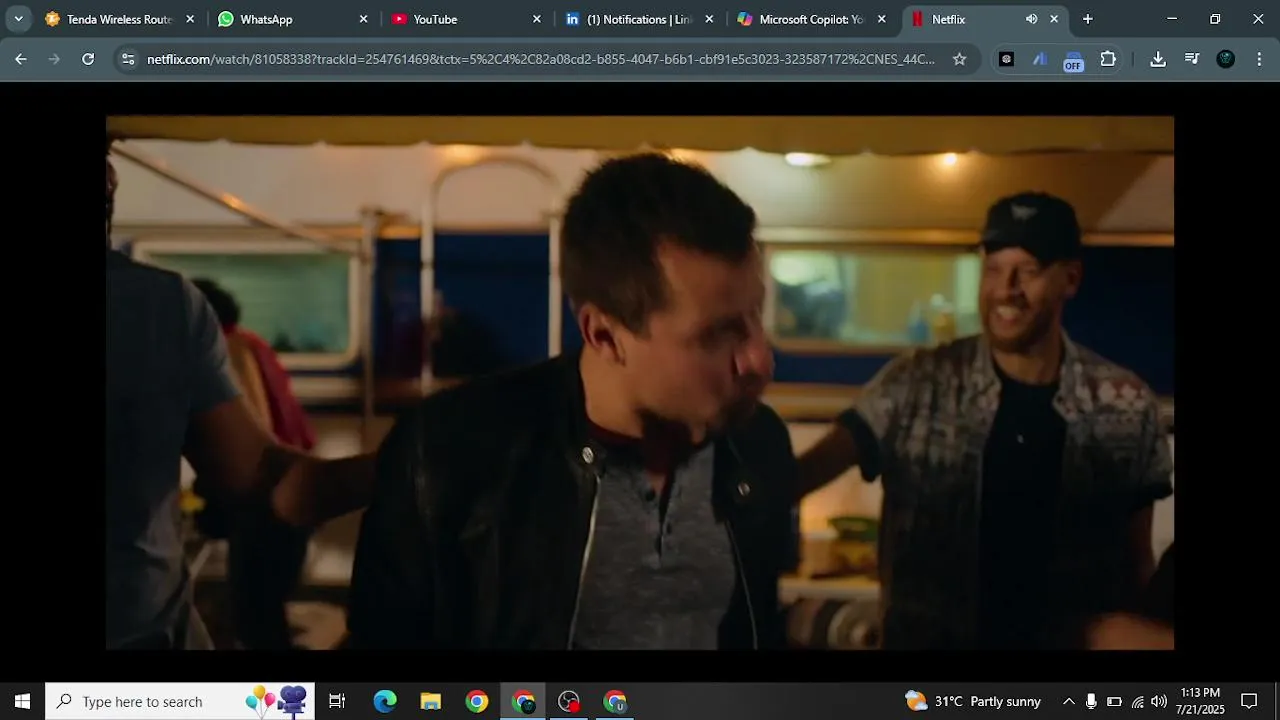Click the Type here to search box
The height and width of the screenshot is (720, 1280).
180,701
